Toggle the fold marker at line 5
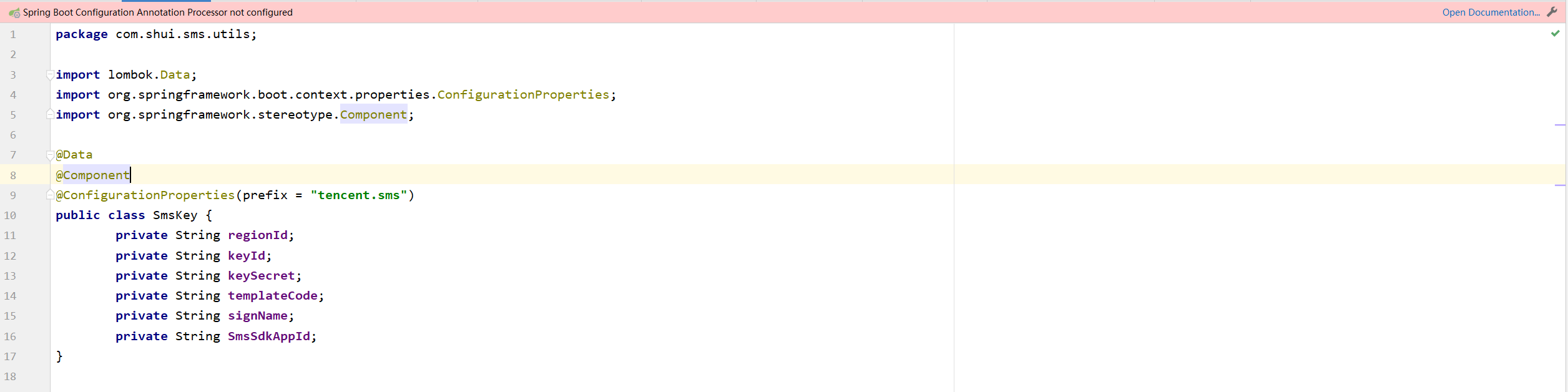This screenshot has width=1568, height=392. pos(50,114)
